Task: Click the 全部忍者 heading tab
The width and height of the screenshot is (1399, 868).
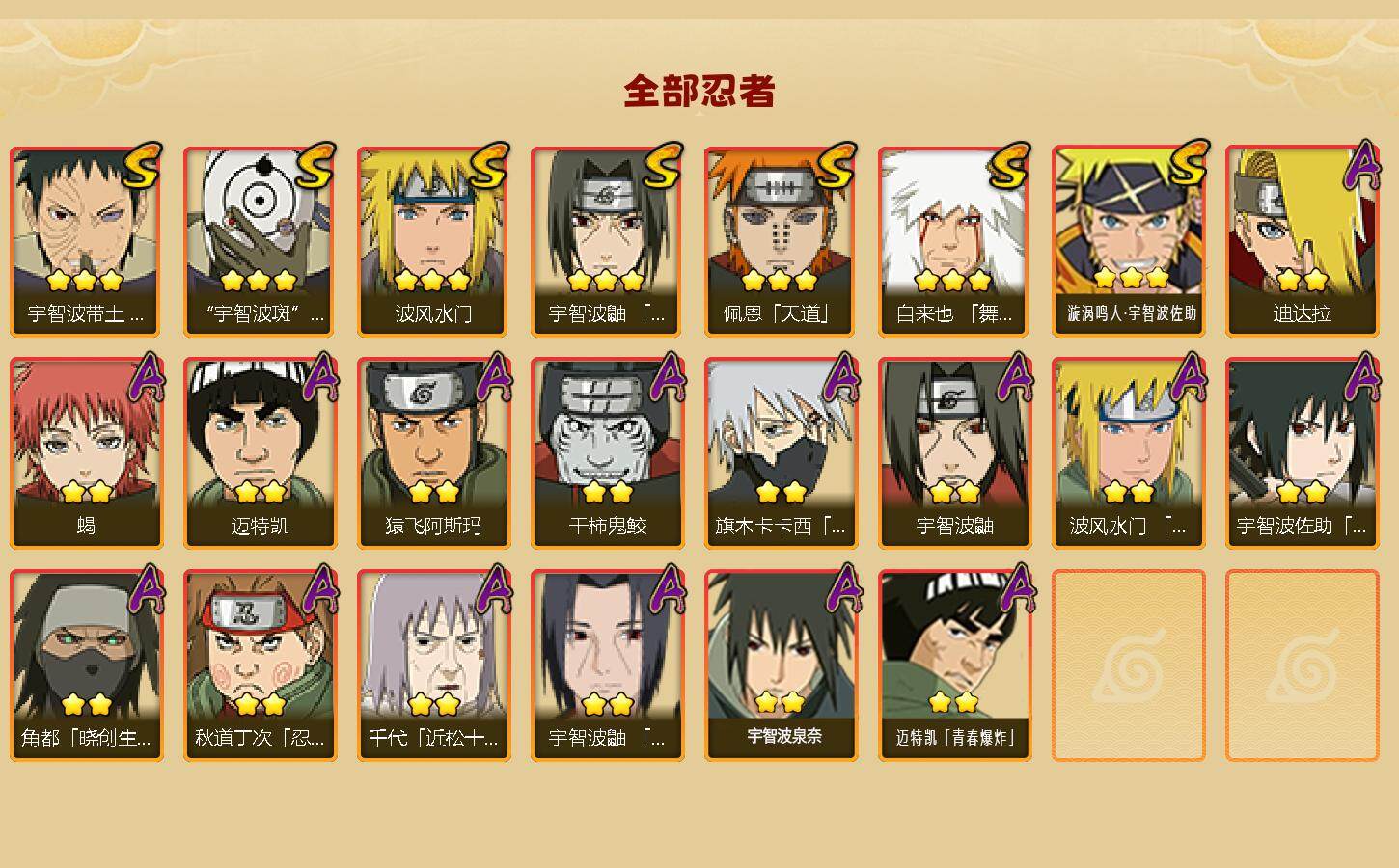Action: click(x=699, y=92)
